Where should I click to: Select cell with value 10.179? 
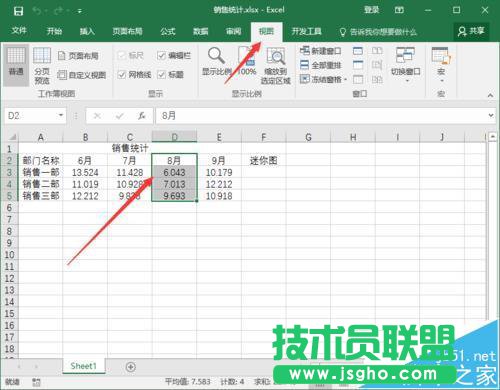point(219,172)
